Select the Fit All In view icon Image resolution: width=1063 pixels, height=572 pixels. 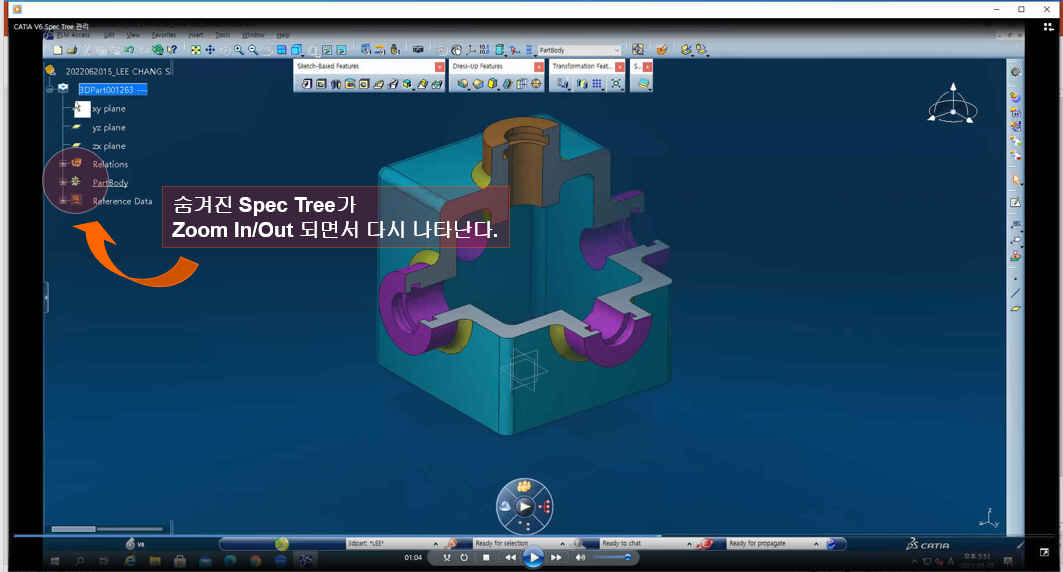pos(195,50)
